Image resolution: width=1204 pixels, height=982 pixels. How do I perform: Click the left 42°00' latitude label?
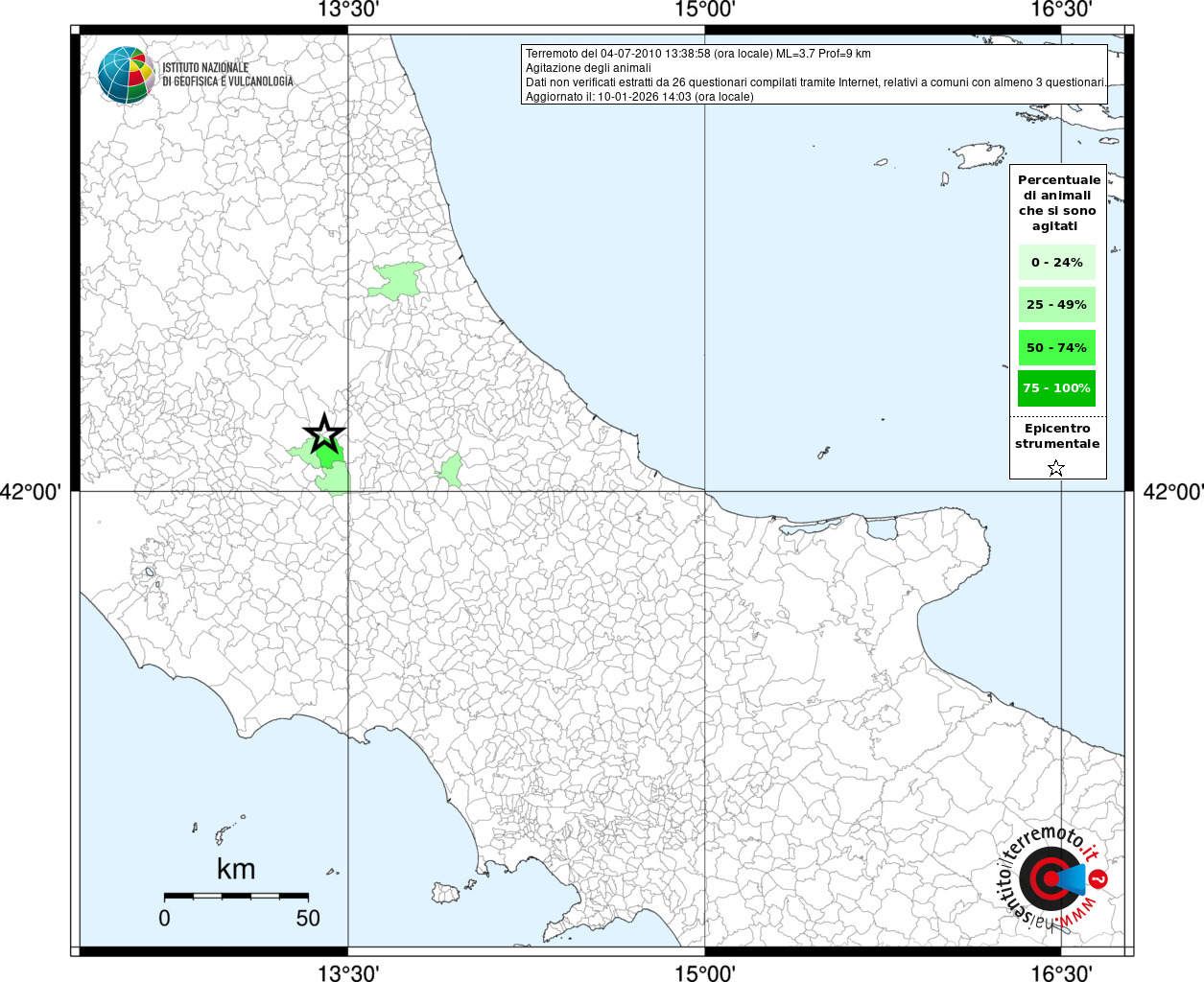click(32, 492)
